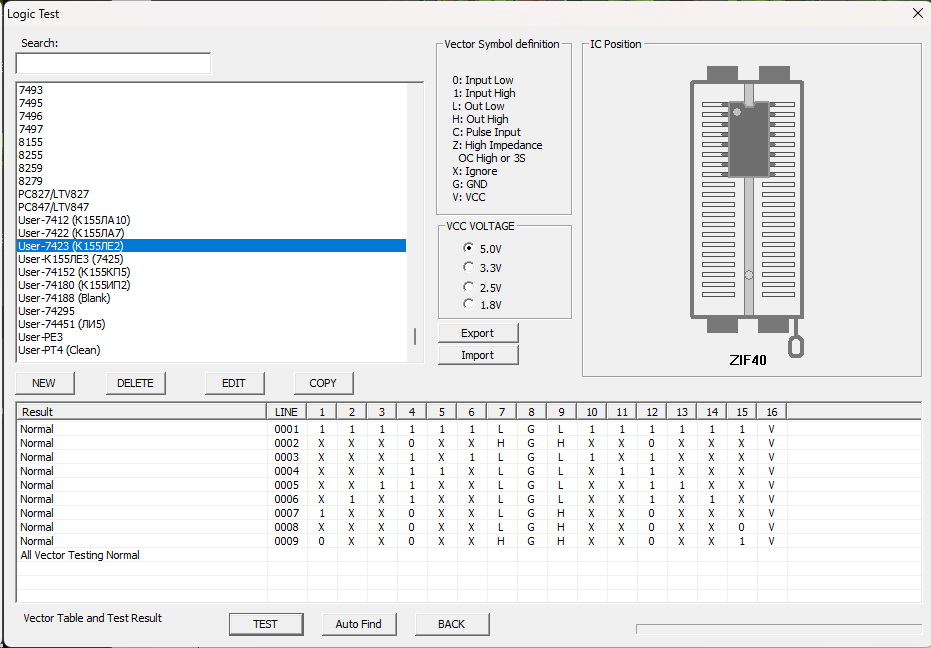Click in the Search input field
931x648 pixels.
(x=113, y=63)
